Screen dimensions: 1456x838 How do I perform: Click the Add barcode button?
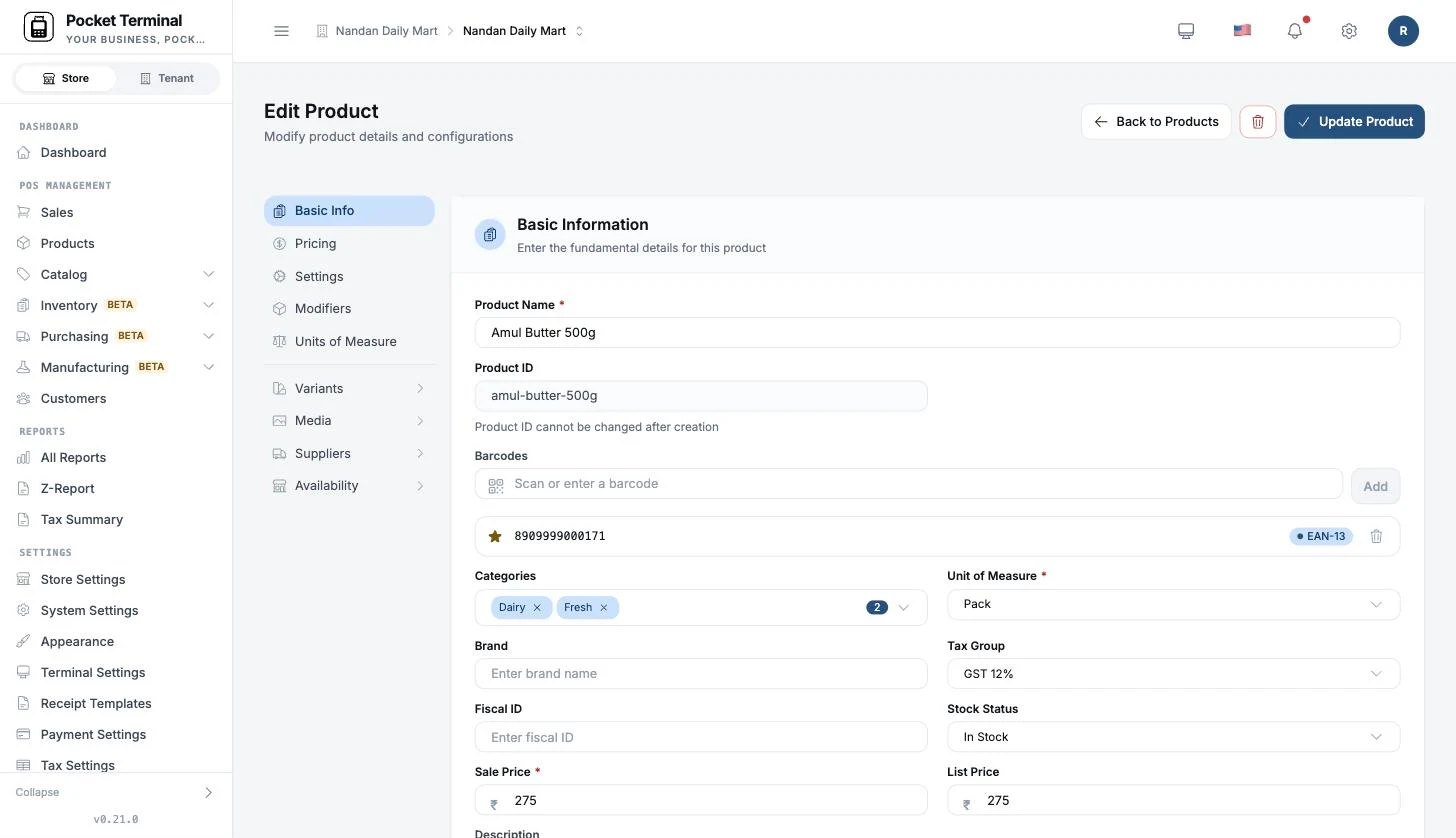click(x=1375, y=486)
